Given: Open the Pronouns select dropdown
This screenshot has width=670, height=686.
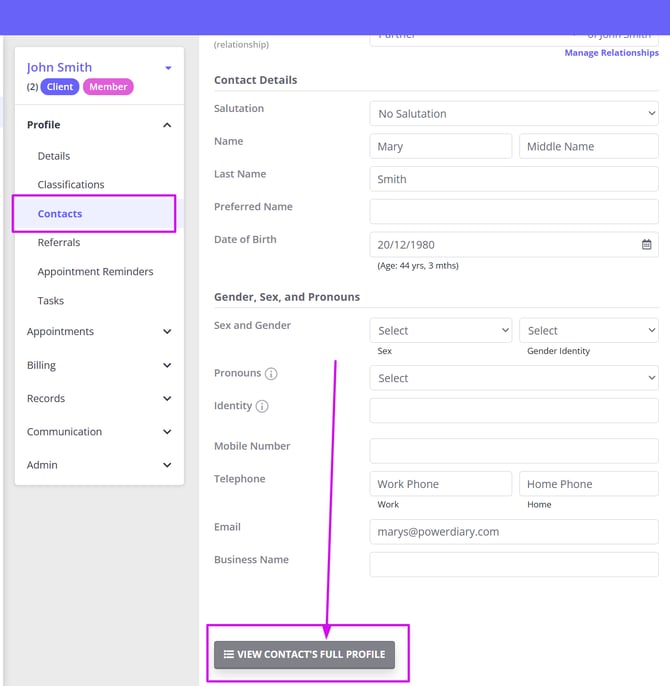Looking at the screenshot, I should point(513,379).
